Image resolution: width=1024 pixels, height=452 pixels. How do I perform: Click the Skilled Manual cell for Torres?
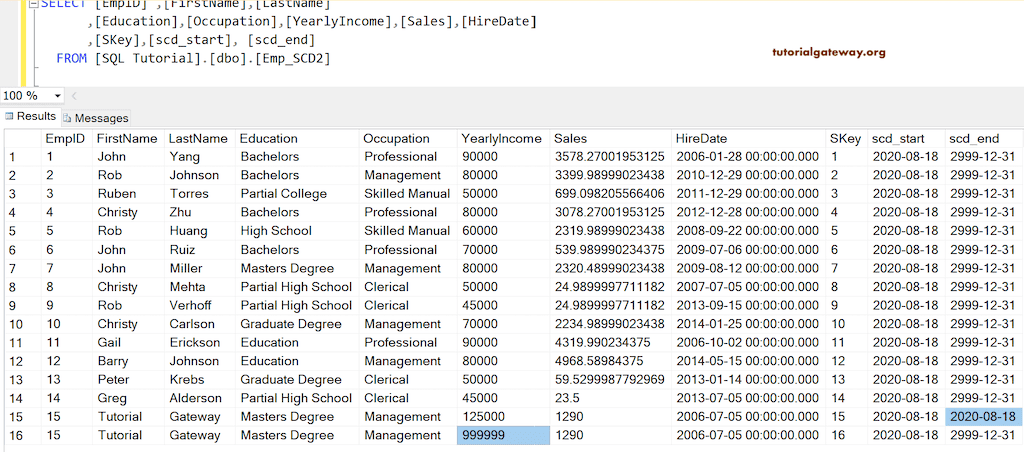pos(406,194)
